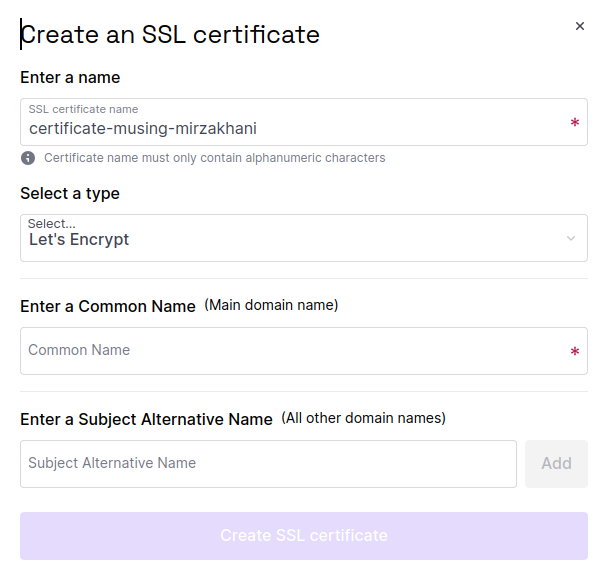
Task: Click the red asterisk in the Common Name field
Action: [574, 352]
